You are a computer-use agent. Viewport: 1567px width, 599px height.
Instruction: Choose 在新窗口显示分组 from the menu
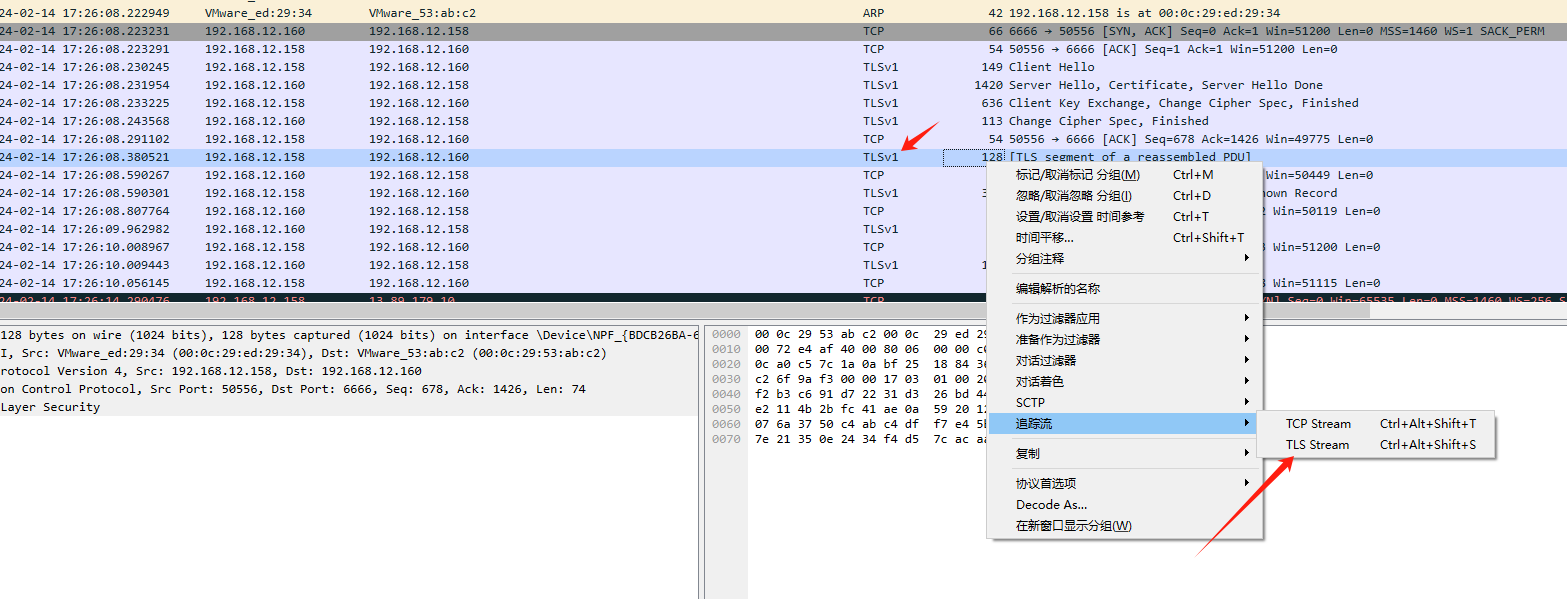pos(1073,526)
